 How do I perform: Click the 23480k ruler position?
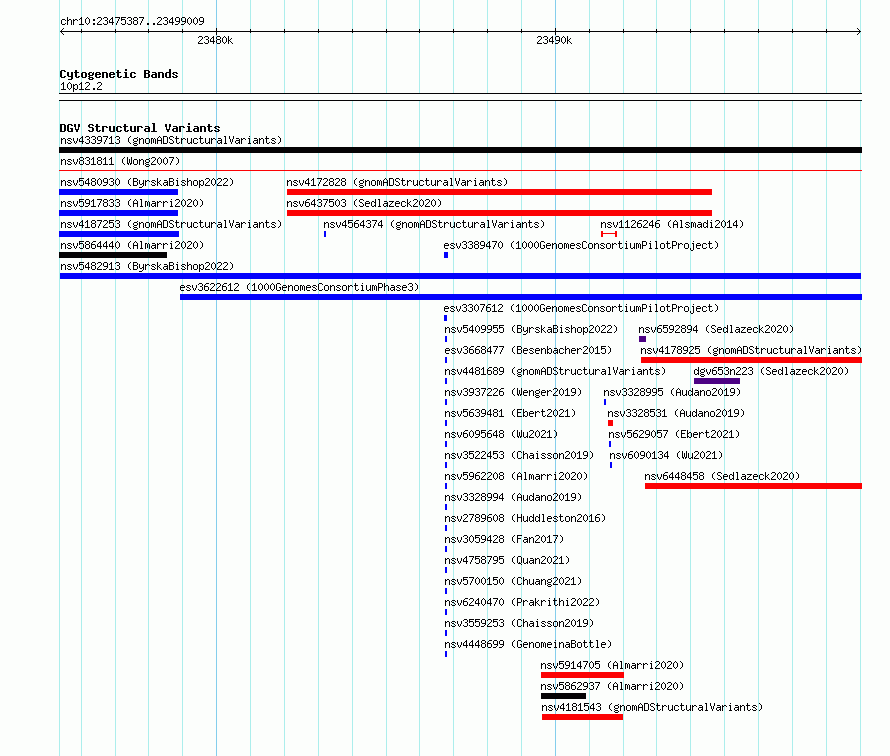click(215, 40)
